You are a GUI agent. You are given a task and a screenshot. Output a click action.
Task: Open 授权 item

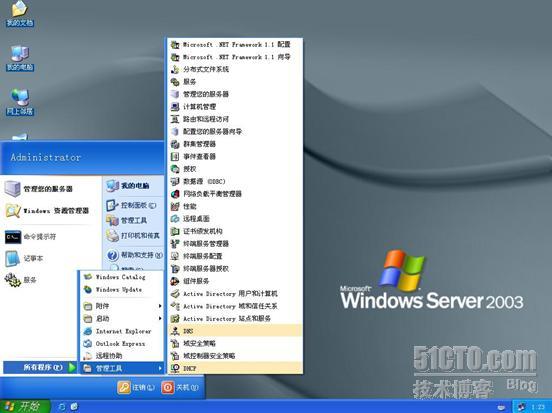(234, 169)
